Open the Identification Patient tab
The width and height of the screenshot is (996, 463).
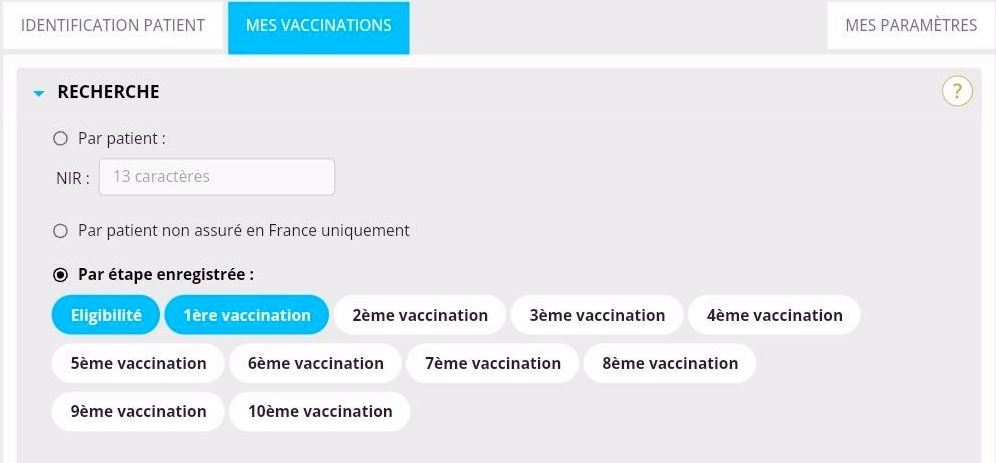click(x=112, y=26)
